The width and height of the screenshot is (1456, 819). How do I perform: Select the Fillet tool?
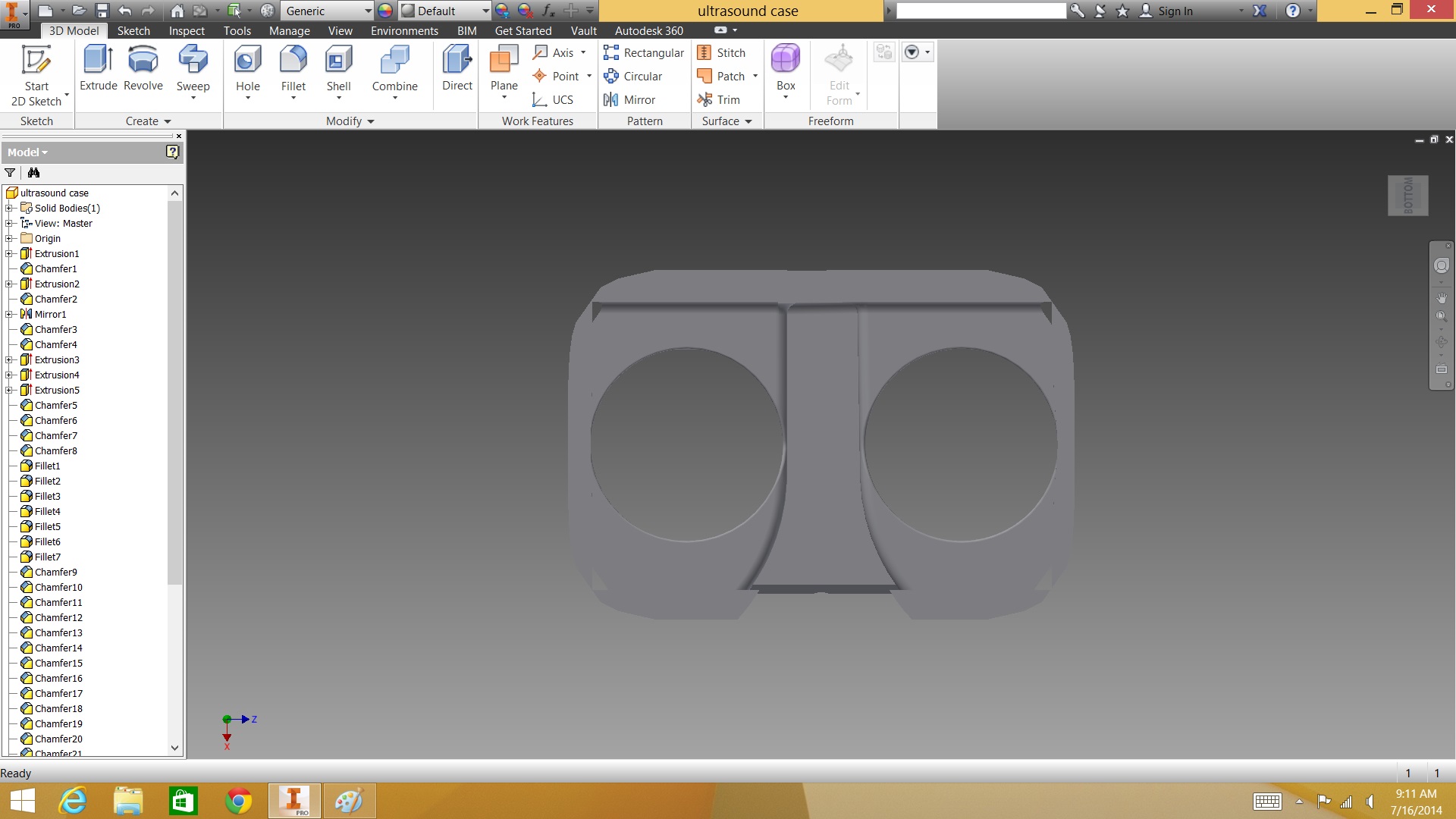(293, 72)
